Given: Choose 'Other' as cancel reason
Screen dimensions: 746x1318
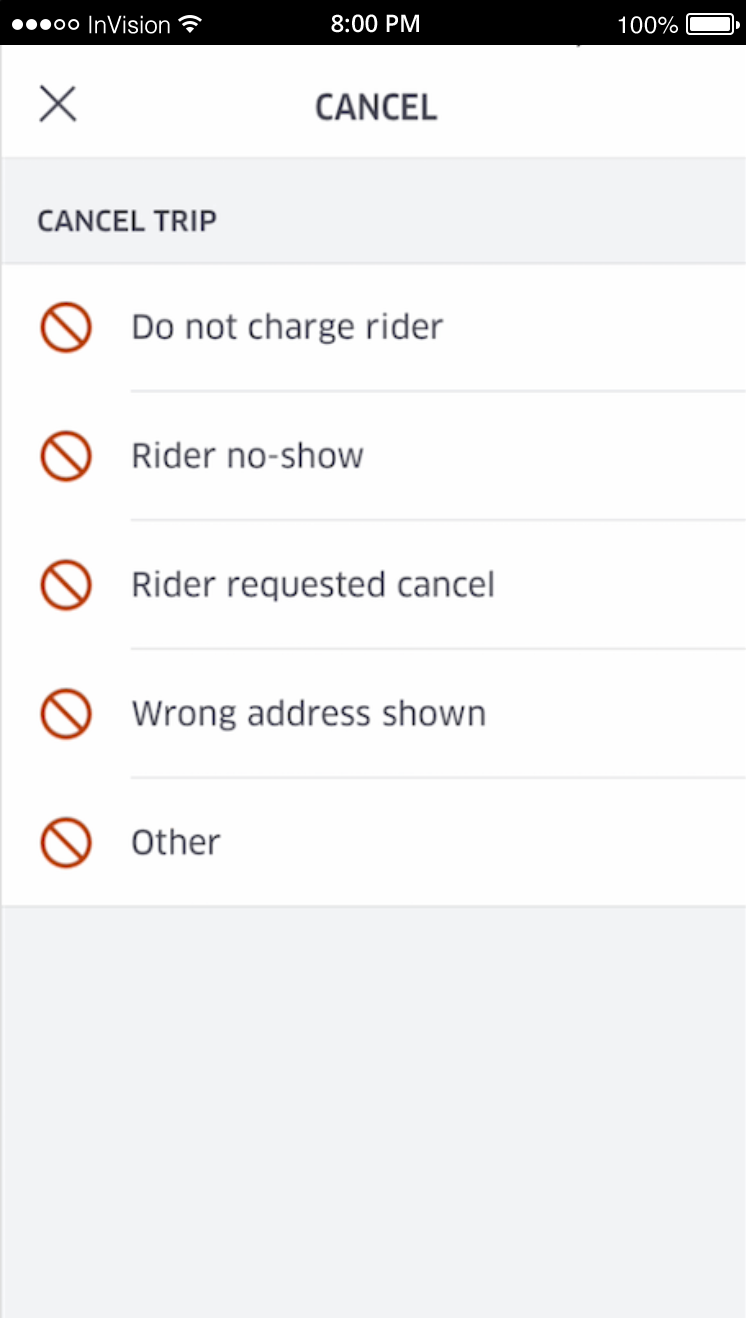Looking at the screenshot, I should pyautogui.click(x=176, y=843).
